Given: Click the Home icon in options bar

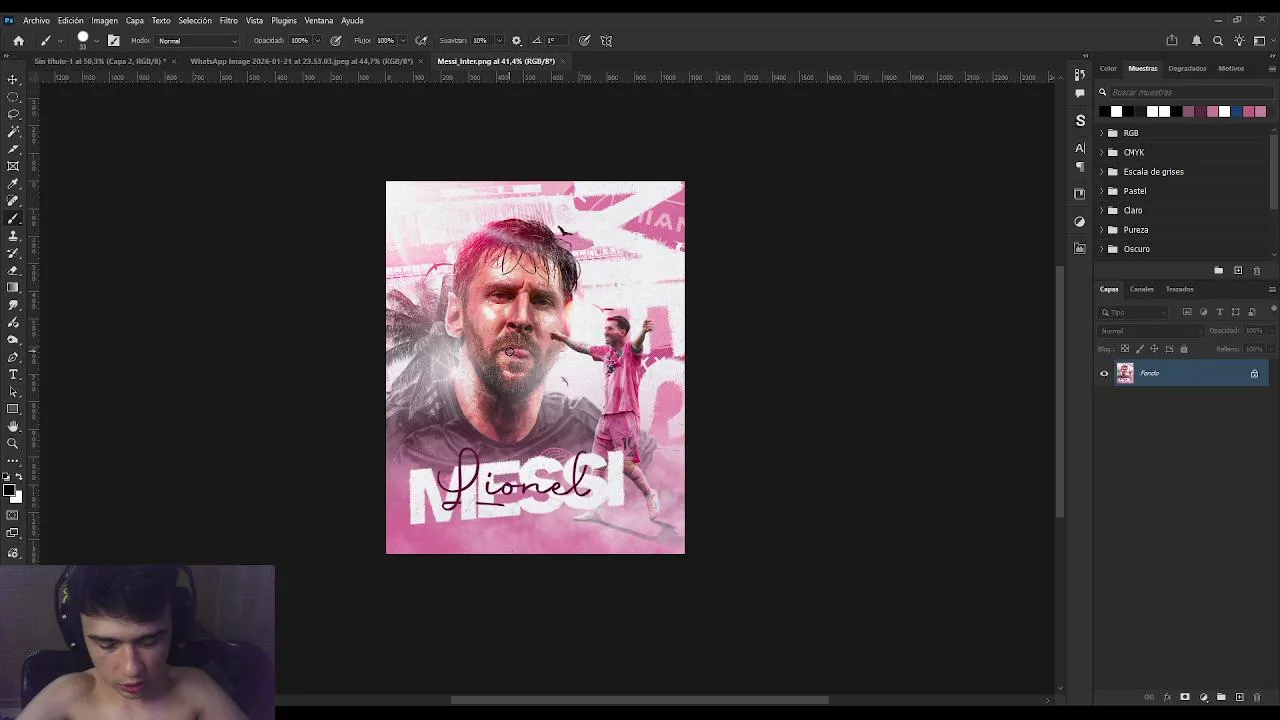Looking at the screenshot, I should [18, 41].
